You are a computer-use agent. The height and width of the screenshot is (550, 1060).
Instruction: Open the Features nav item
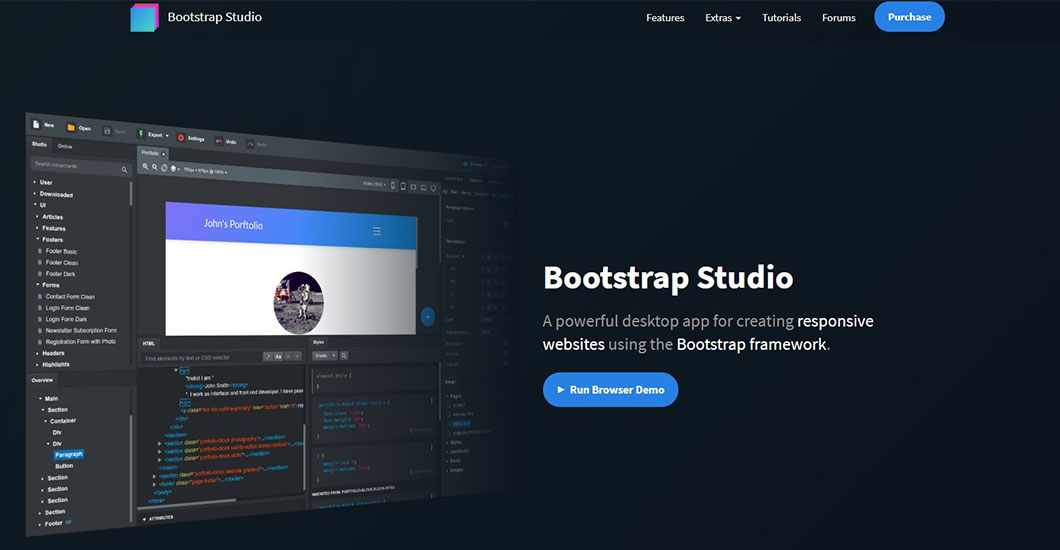[665, 18]
